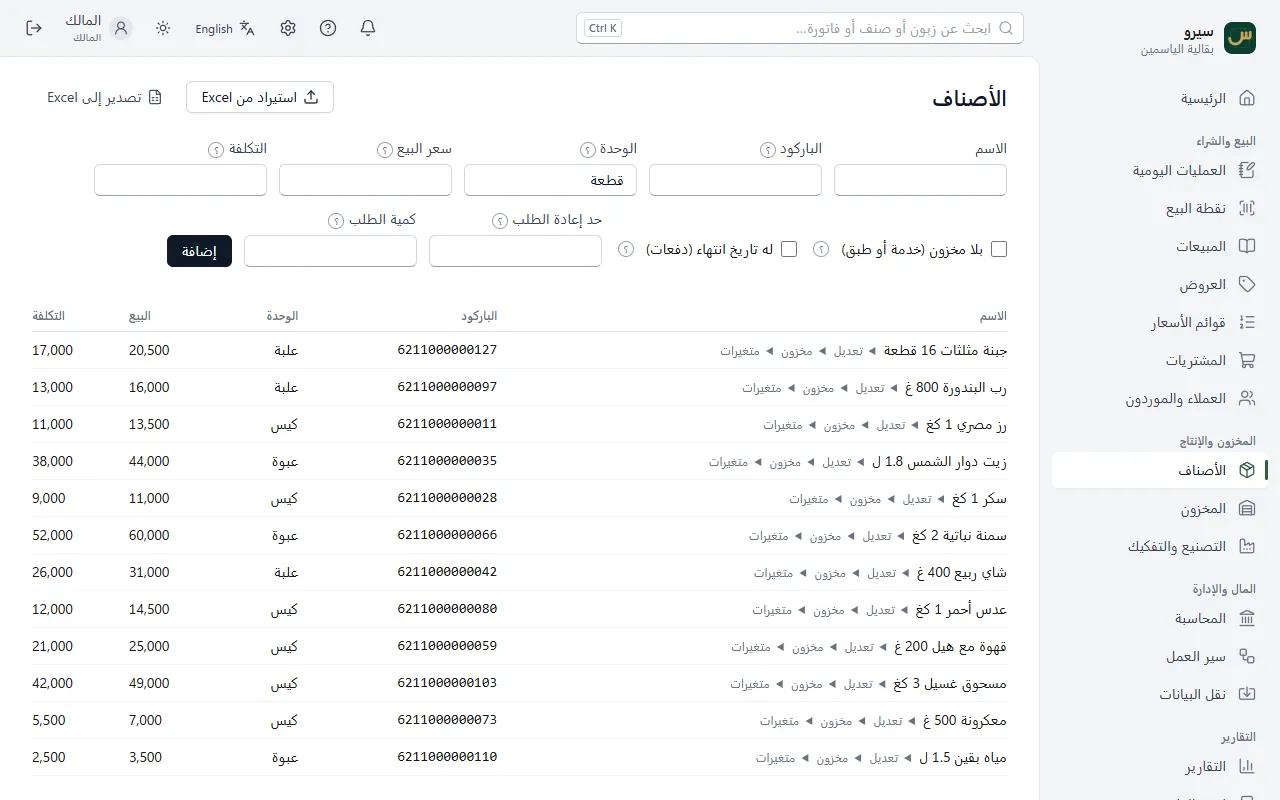Click the سعر البيع input field
This screenshot has height=800, width=1280.
click(365, 180)
